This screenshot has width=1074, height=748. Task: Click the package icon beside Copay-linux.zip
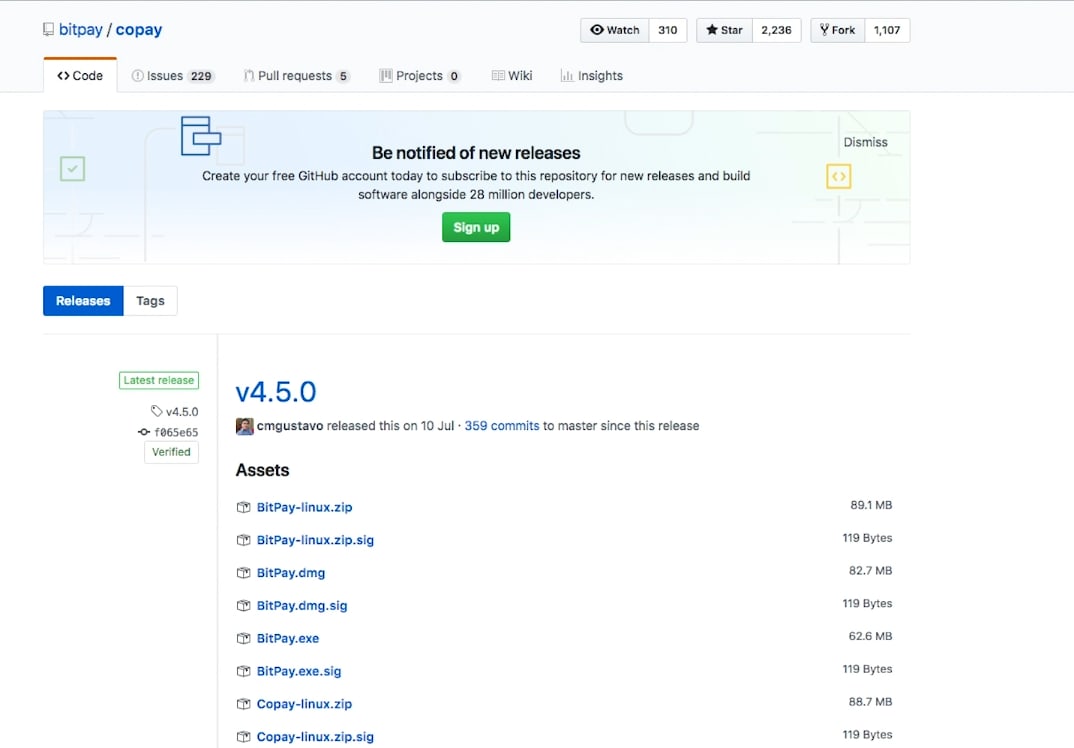[243, 705]
